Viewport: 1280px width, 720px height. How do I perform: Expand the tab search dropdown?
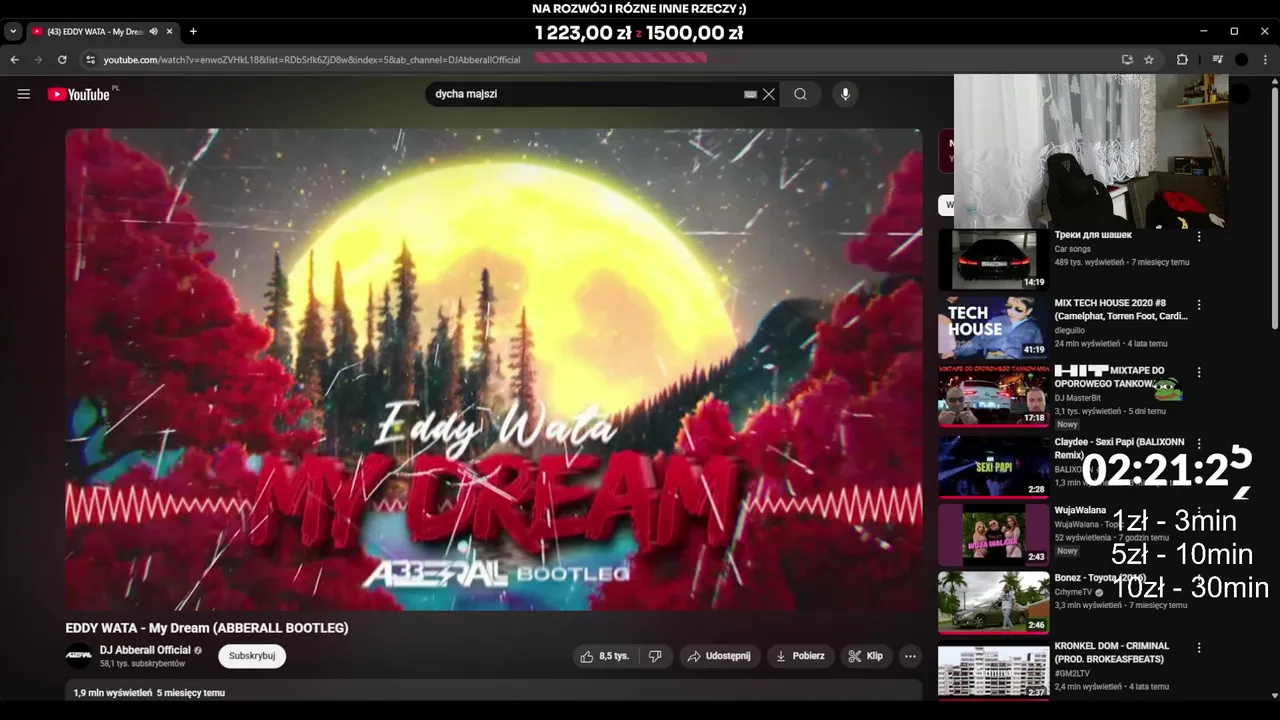coord(13,32)
